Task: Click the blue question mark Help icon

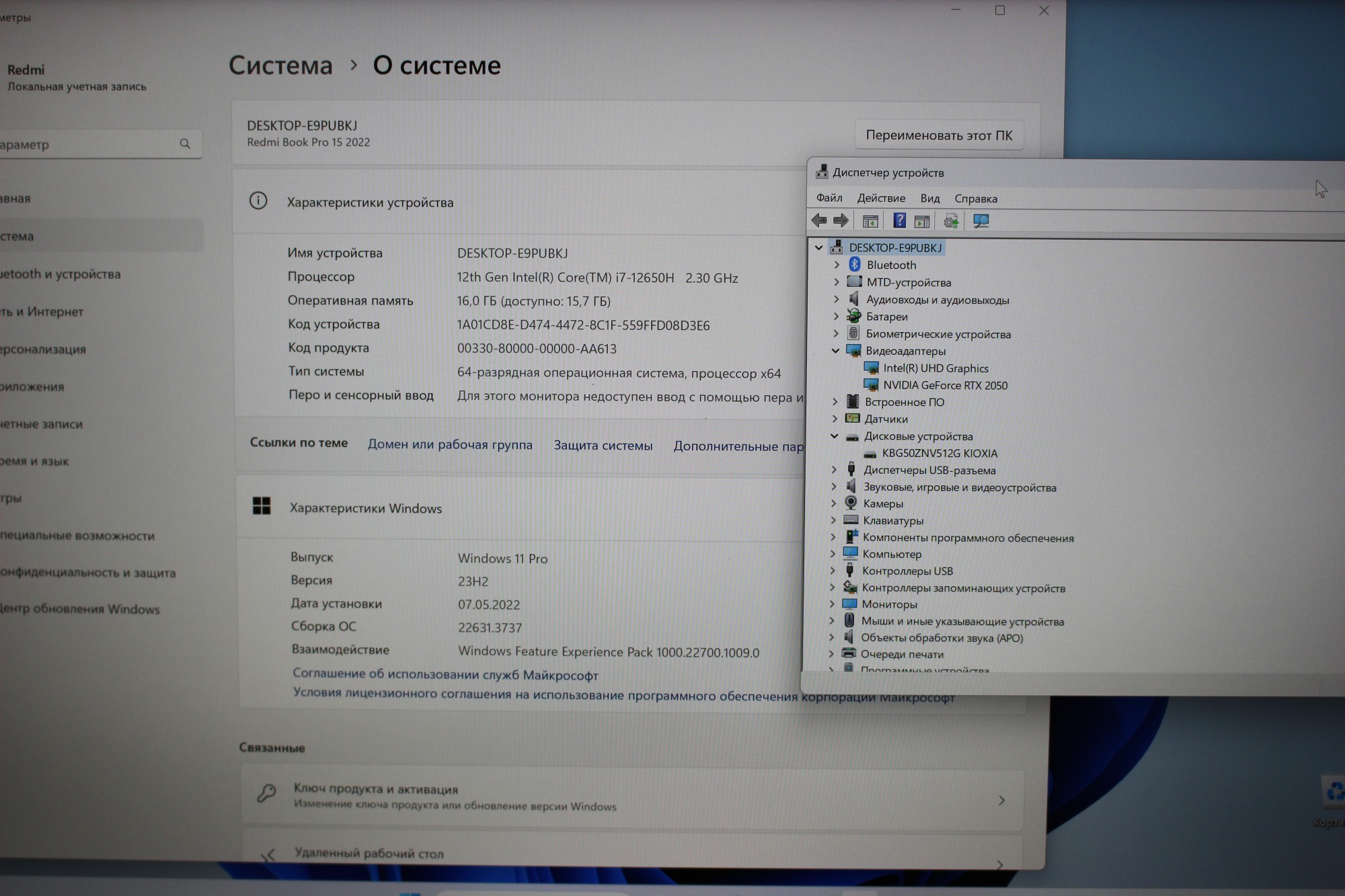Action: point(899,220)
